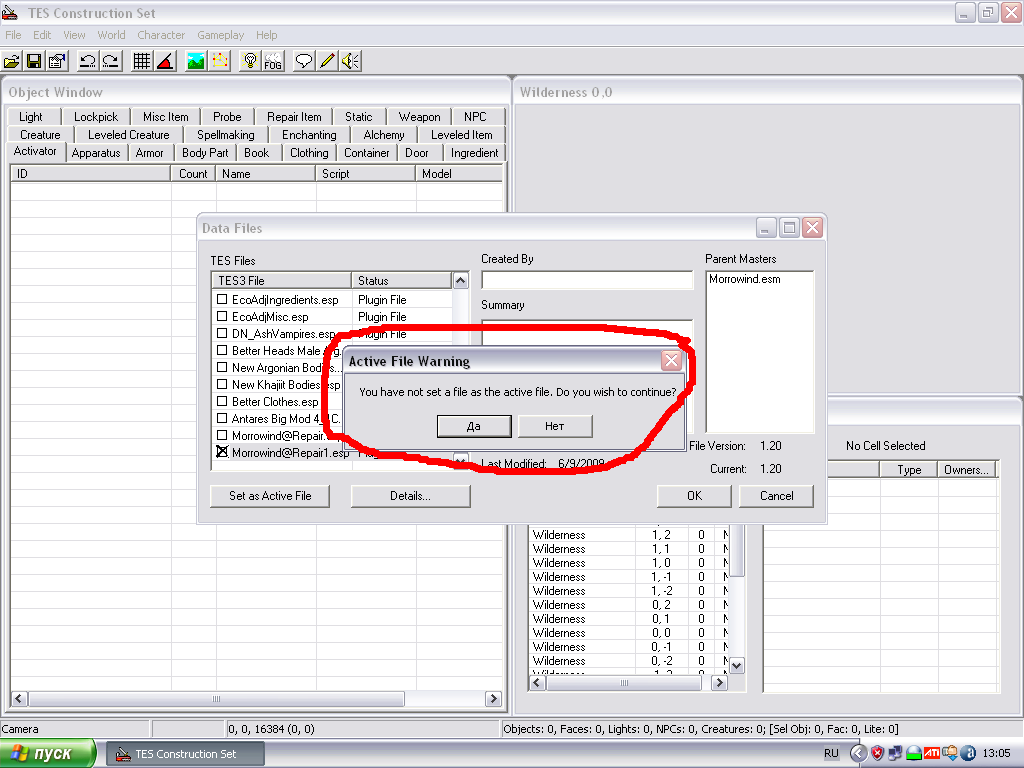Open the File menu
Image resolution: width=1024 pixels, height=768 pixels.
(13, 35)
